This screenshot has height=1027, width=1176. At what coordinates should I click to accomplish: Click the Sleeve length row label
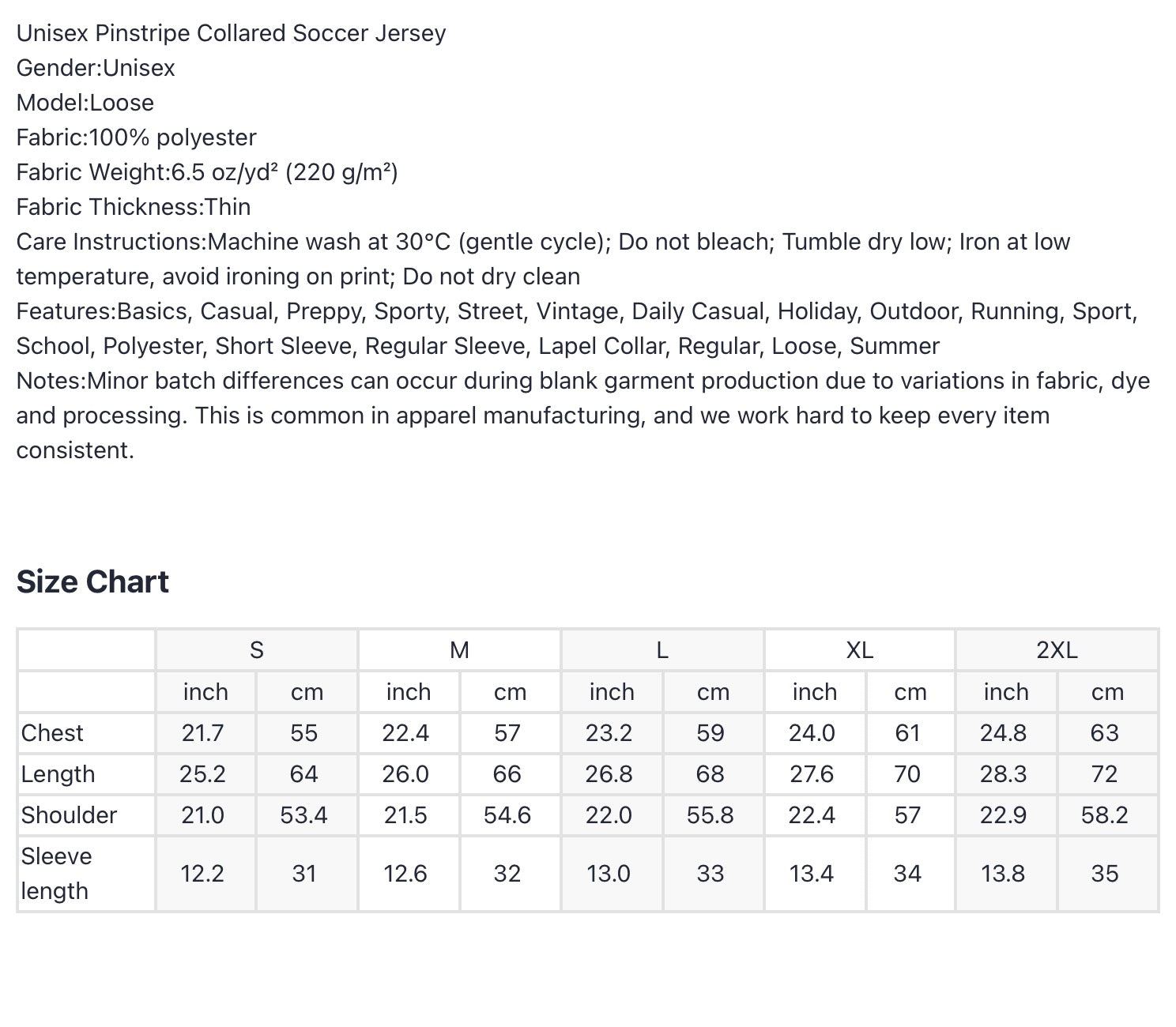[56, 874]
